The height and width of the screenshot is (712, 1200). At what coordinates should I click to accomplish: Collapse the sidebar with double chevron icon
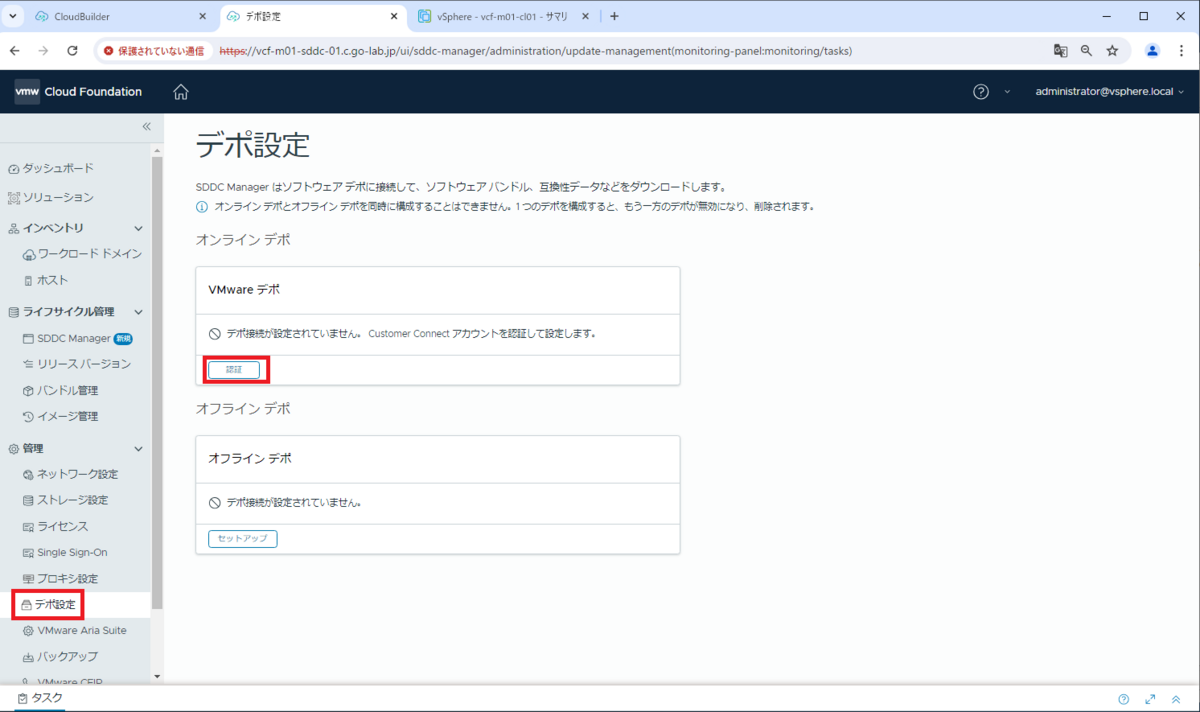point(146,126)
